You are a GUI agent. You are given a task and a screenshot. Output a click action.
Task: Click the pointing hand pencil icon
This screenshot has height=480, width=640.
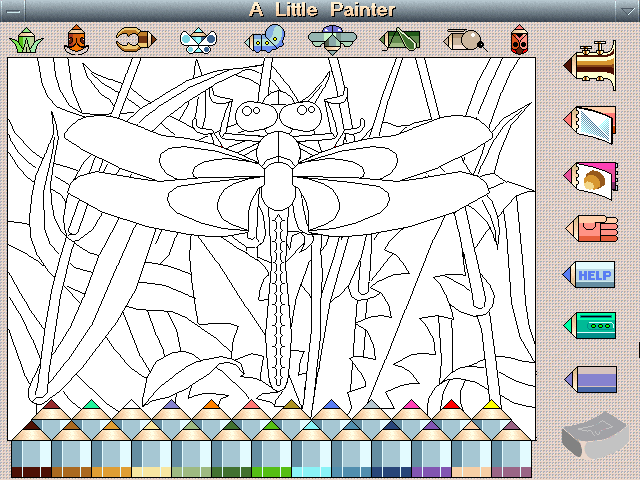[x=592, y=229]
